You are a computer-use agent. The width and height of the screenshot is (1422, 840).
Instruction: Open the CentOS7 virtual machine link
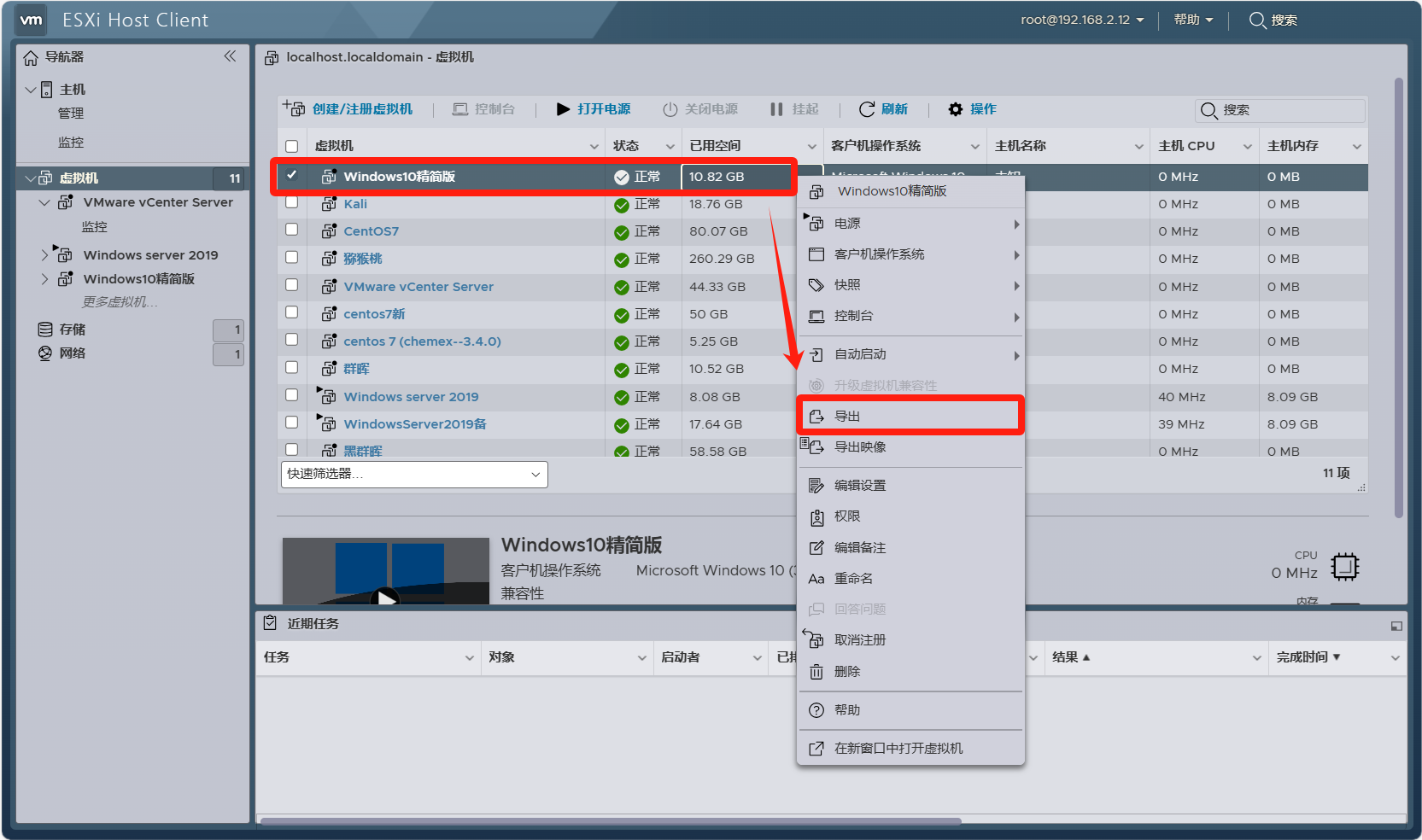[x=371, y=231]
